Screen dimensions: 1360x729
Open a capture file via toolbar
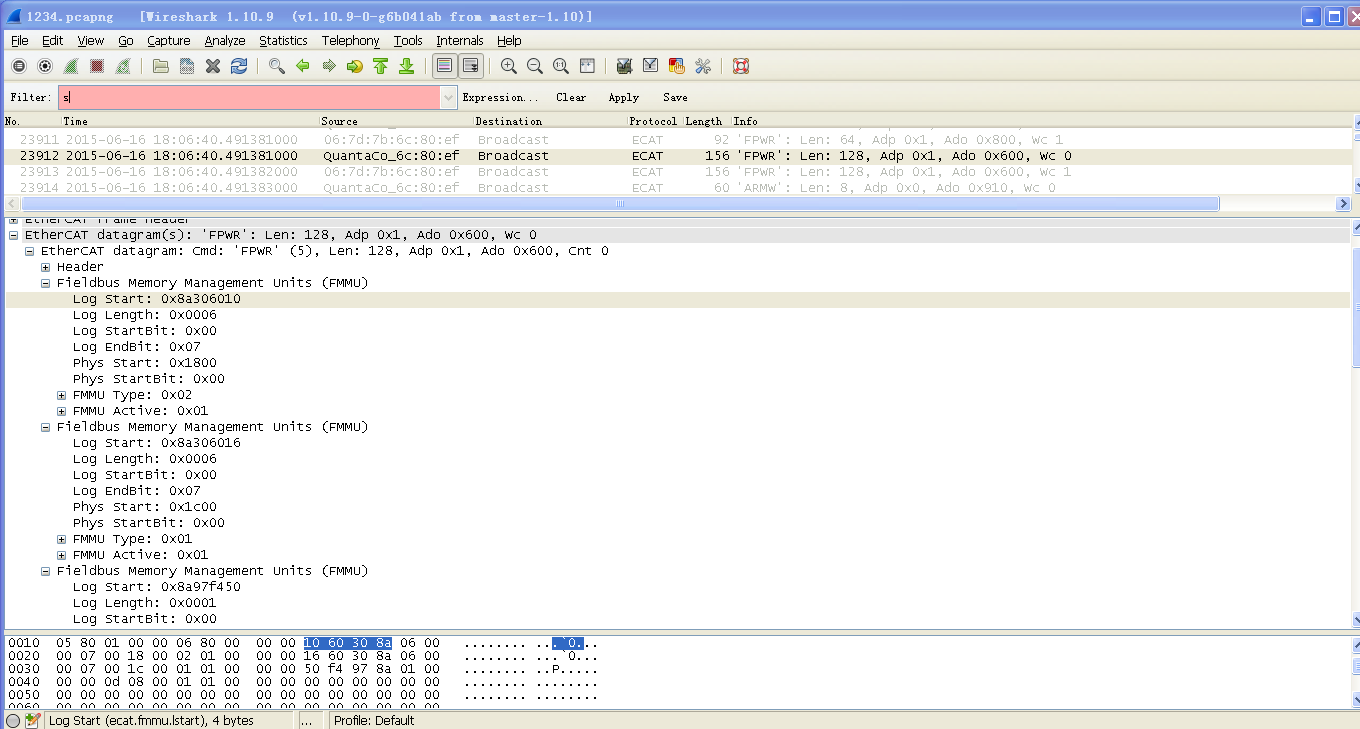[x=161, y=66]
